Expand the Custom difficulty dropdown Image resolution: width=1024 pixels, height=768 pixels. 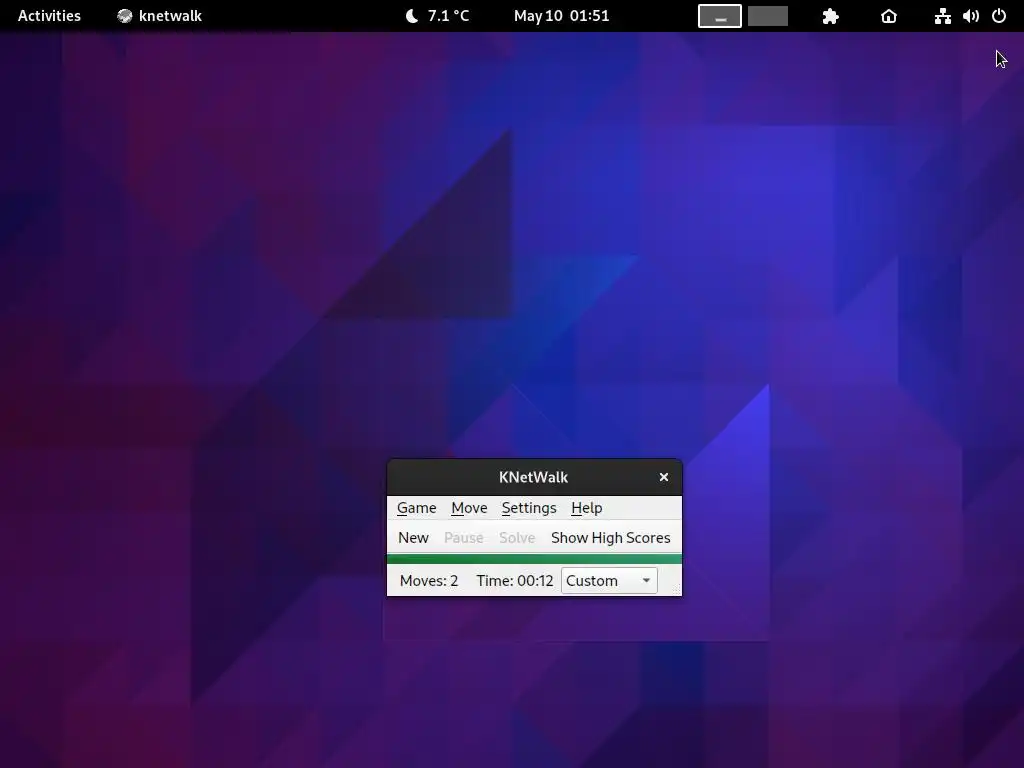(x=609, y=581)
